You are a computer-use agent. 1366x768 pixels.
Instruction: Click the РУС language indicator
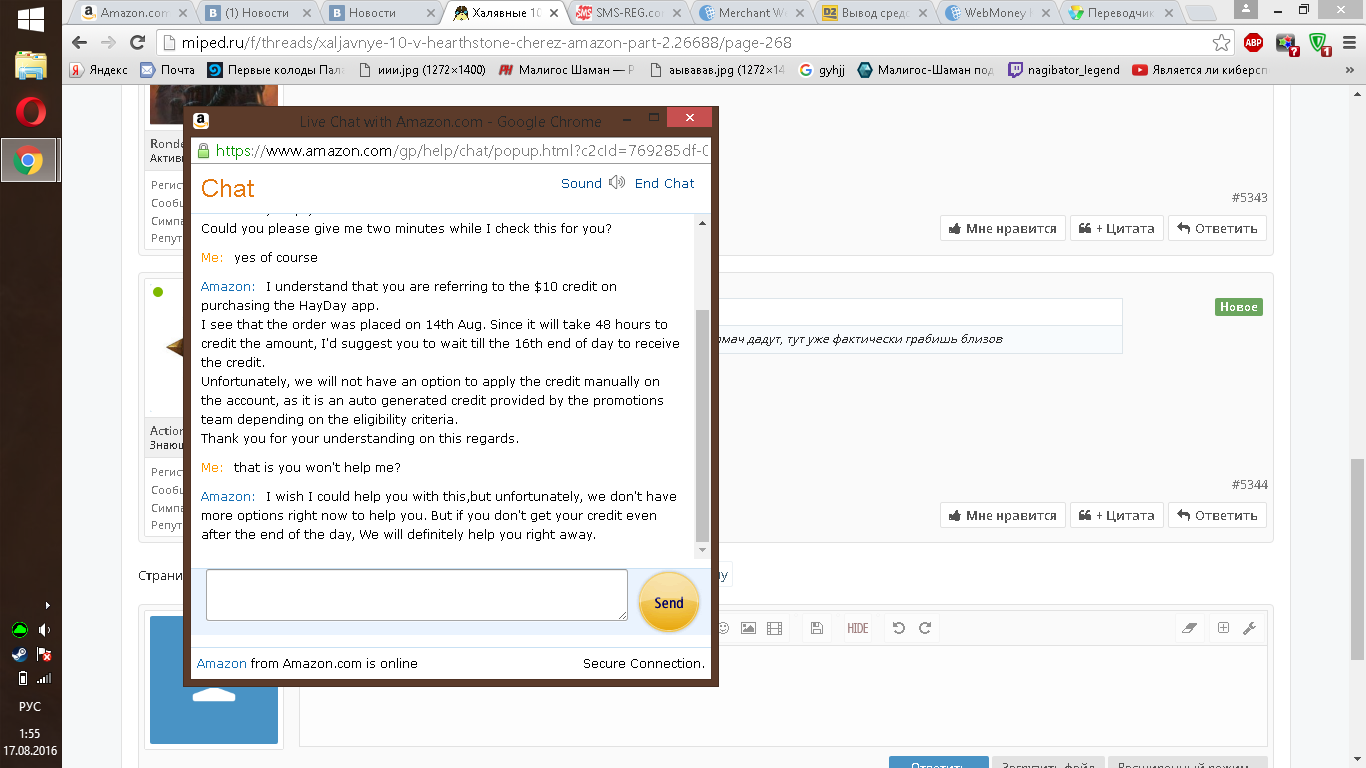click(x=30, y=706)
